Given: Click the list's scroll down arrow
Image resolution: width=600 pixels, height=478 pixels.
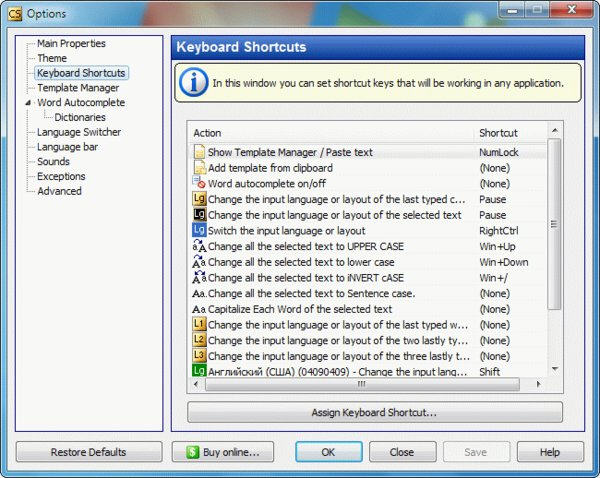Looking at the screenshot, I should pos(554,369).
